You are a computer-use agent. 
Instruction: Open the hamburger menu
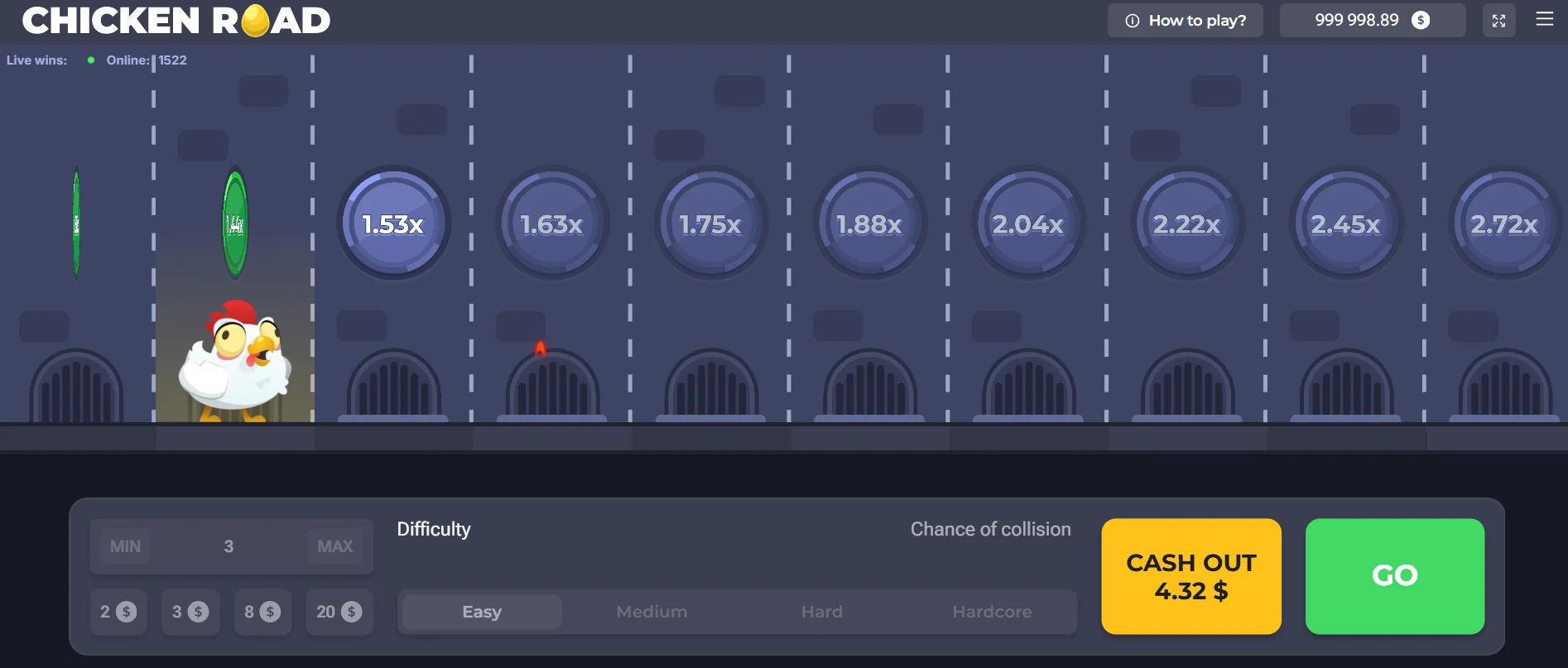point(1545,19)
